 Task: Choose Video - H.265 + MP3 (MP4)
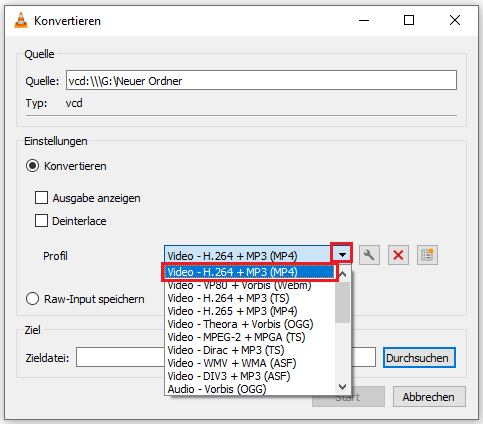tap(250, 311)
